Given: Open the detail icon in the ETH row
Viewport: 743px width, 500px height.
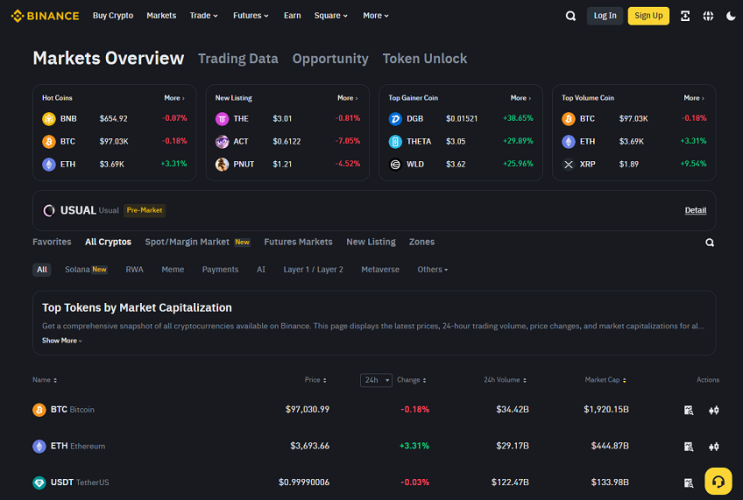Looking at the screenshot, I should coord(689,446).
